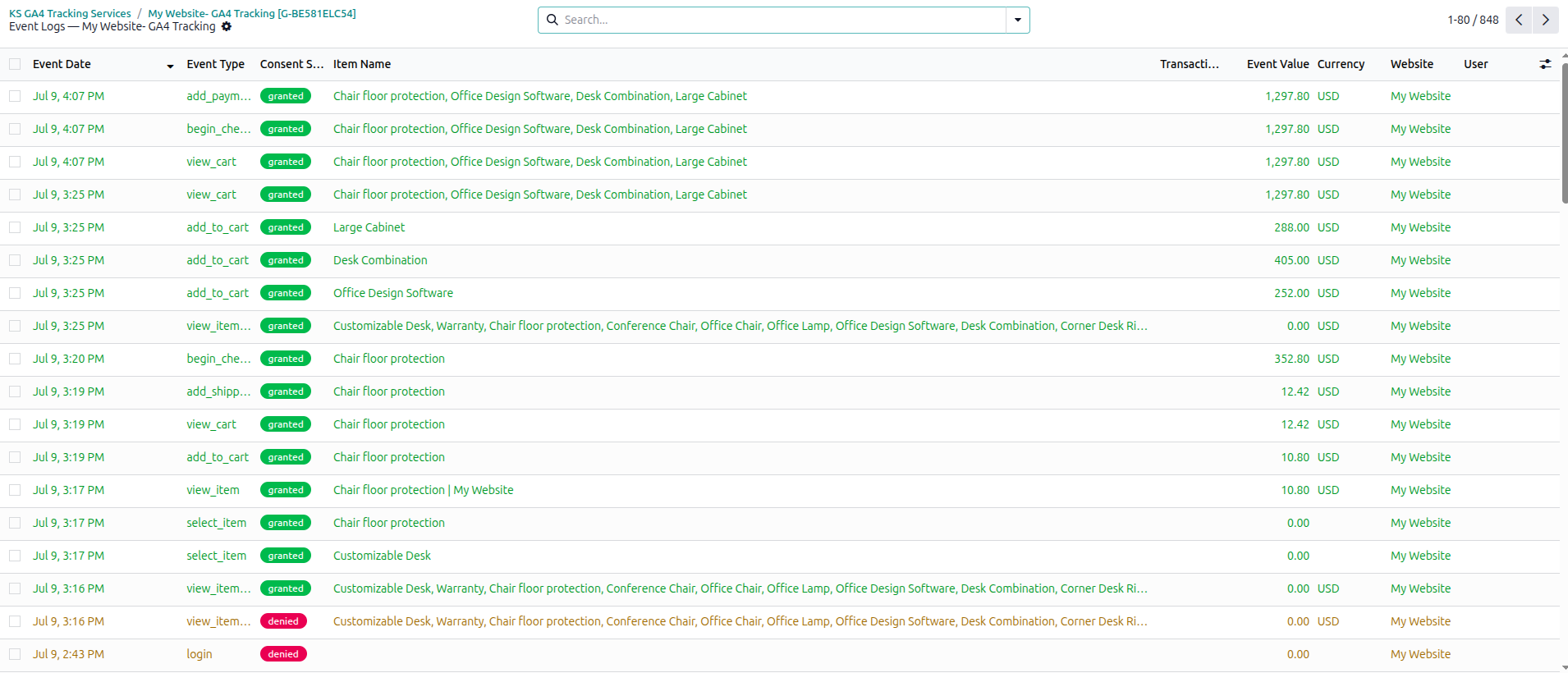1568x673 pixels.
Task: Go to the next page of records
Action: coord(1546,20)
